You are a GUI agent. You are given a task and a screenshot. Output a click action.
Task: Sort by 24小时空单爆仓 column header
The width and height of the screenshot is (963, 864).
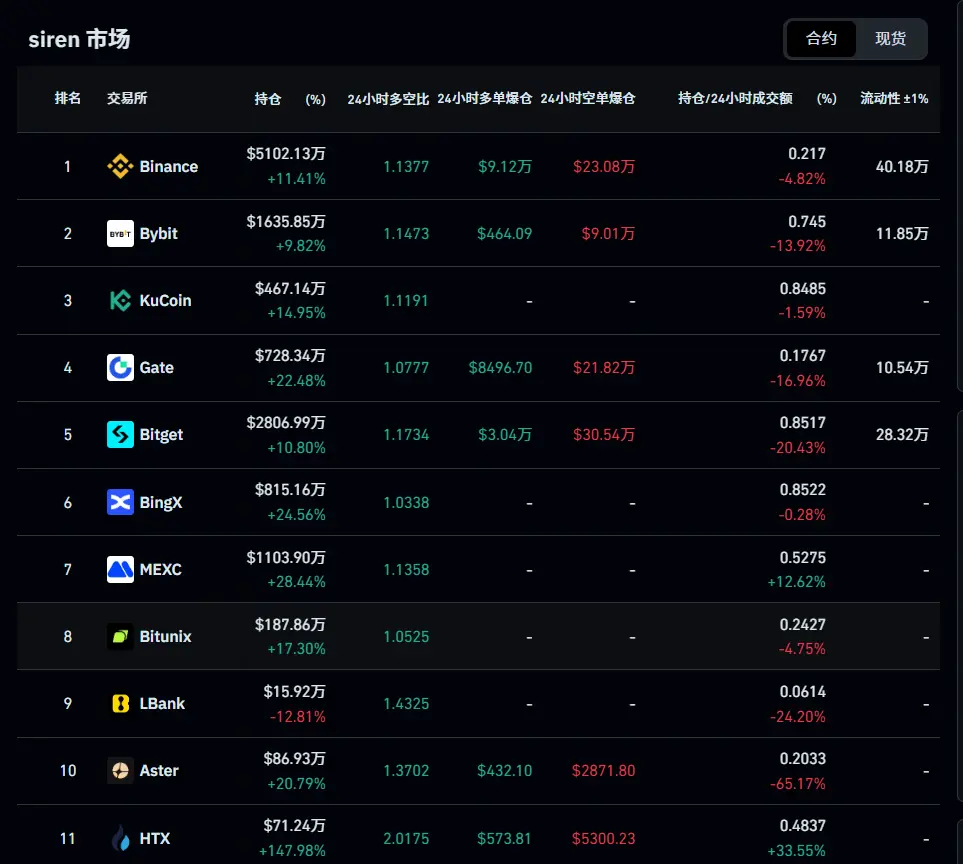[x=588, y=98]
